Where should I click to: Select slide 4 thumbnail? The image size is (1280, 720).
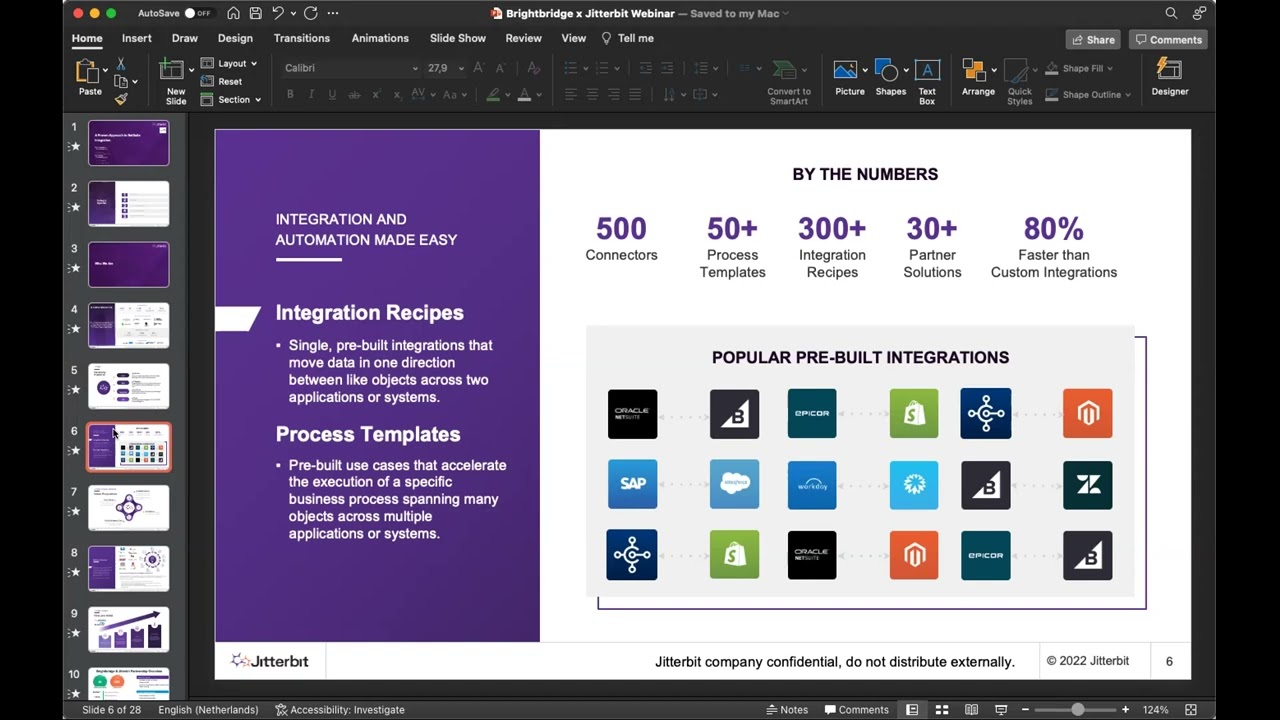(129, 325)
